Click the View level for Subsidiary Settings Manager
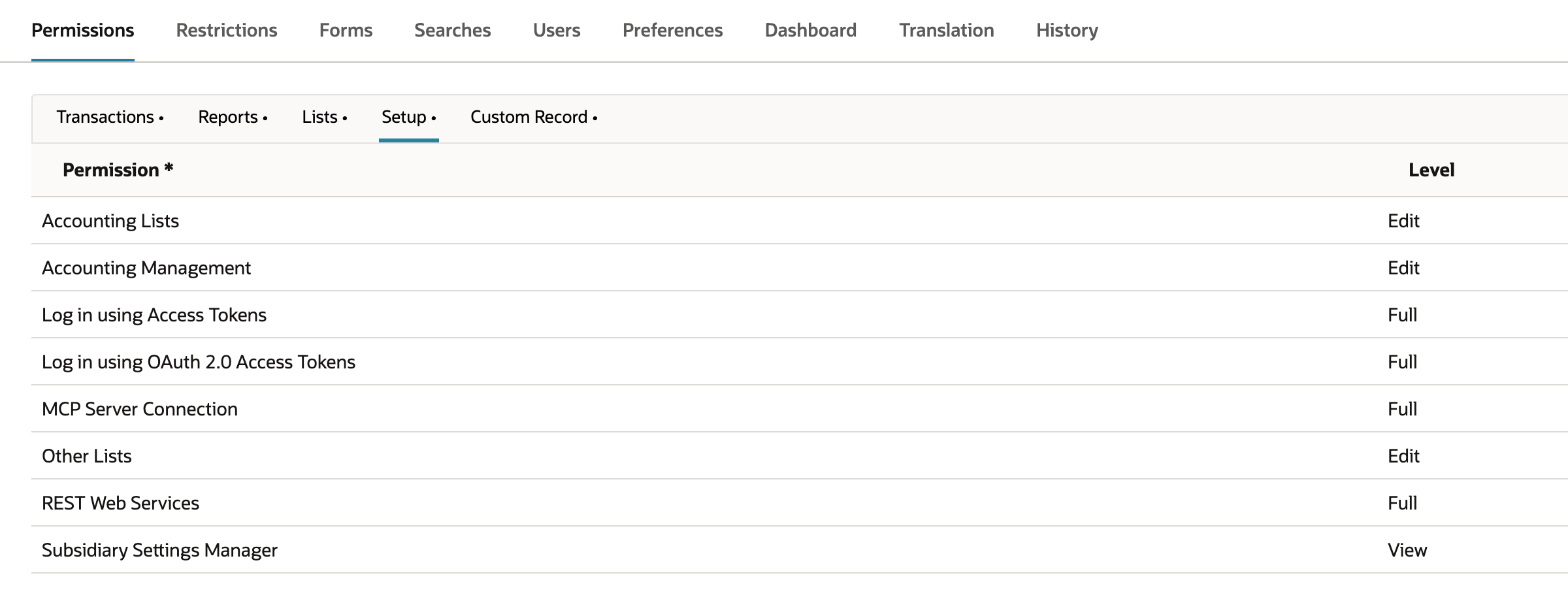The height and width of the screenshot is (601, 1568). click(x=1407, y=550)
